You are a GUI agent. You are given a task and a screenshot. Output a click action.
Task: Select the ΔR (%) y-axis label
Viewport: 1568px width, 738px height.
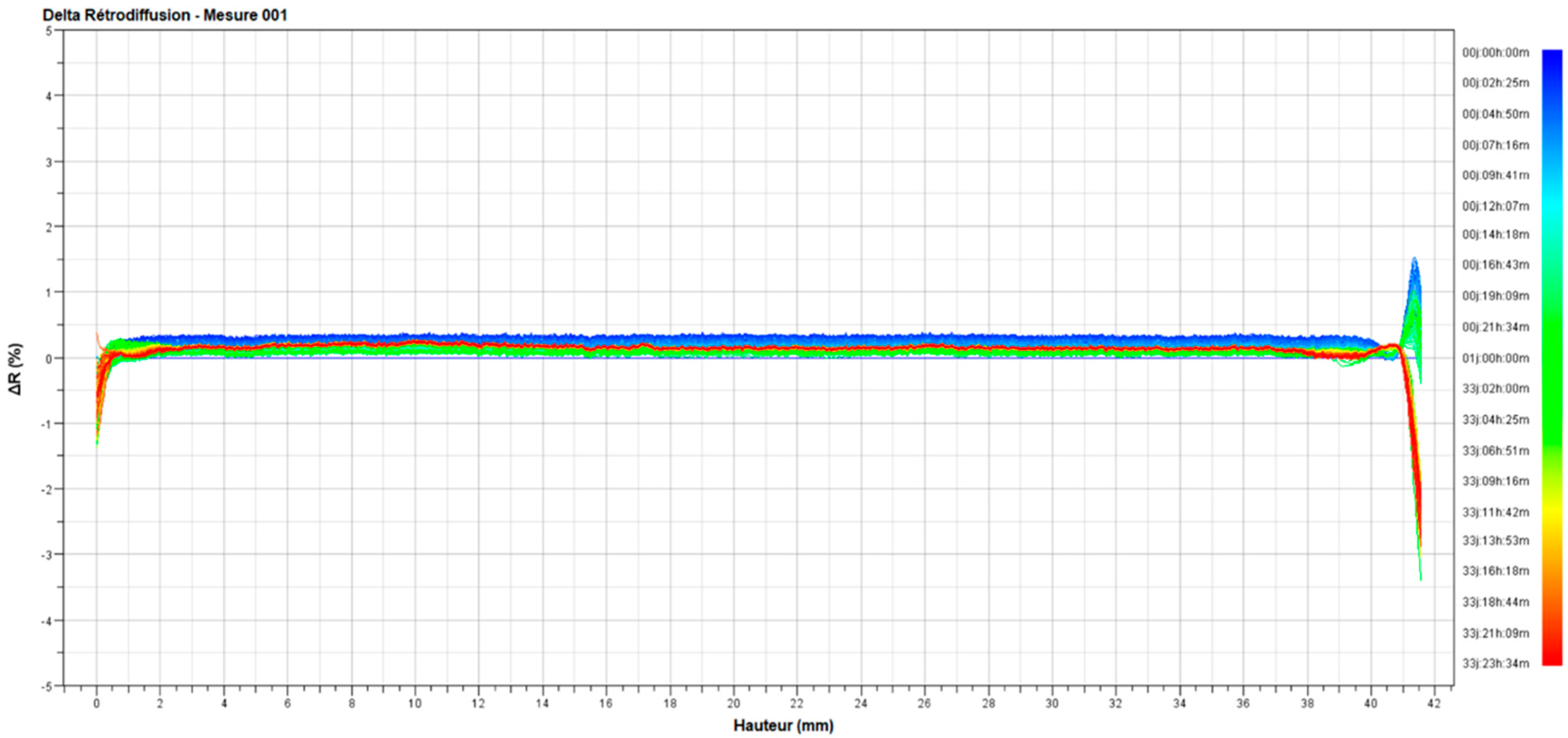coord(16,368)
